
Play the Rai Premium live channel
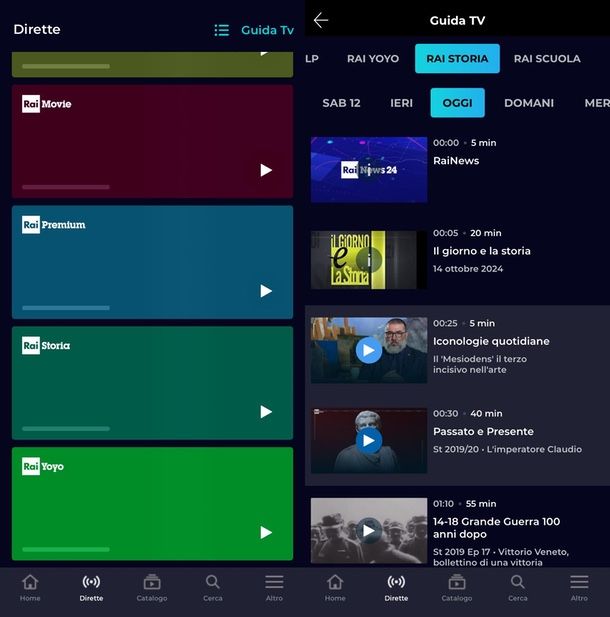(266, 291)
